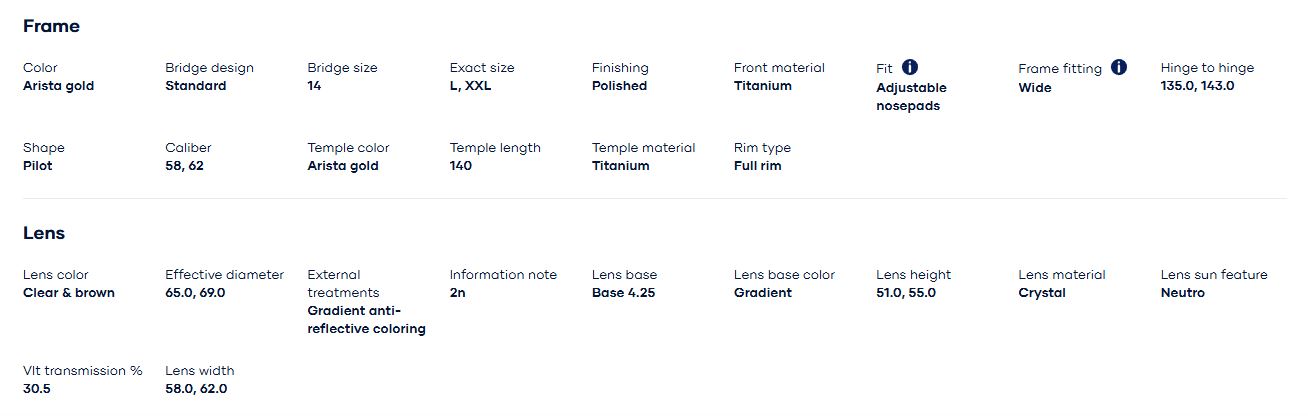Click the Pilot shape value
The width and height of the screenshot is (1308, 416).
[x=37, y=166]
